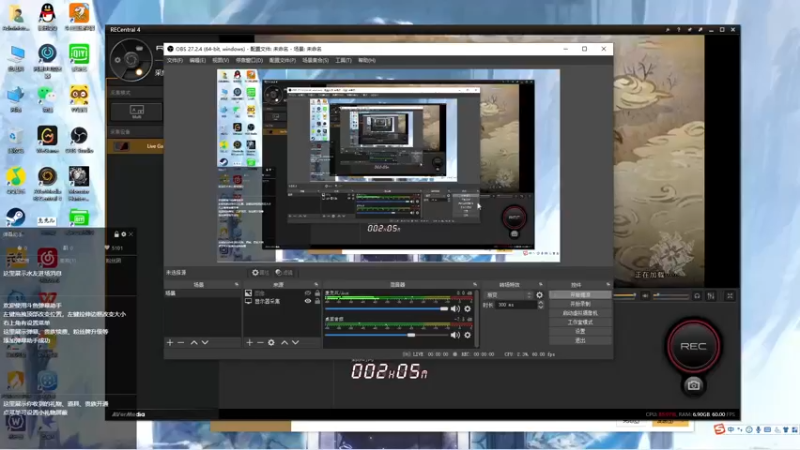Click Sogou input method tray icon
The width and height of the screenshot is (800, 450).
pos(719,430)
